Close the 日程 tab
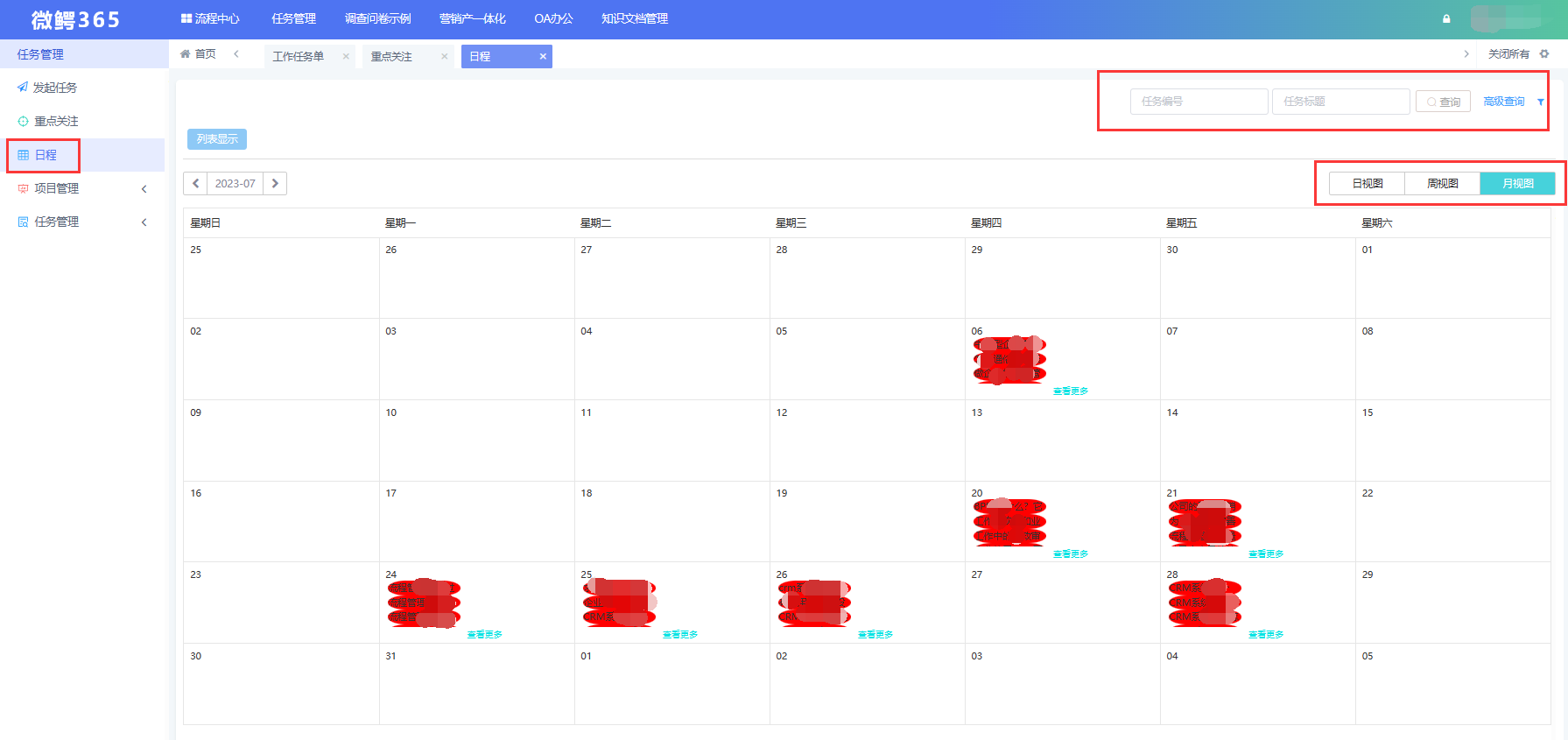This screenshot has height=740, width=1568. click(543, 56)
